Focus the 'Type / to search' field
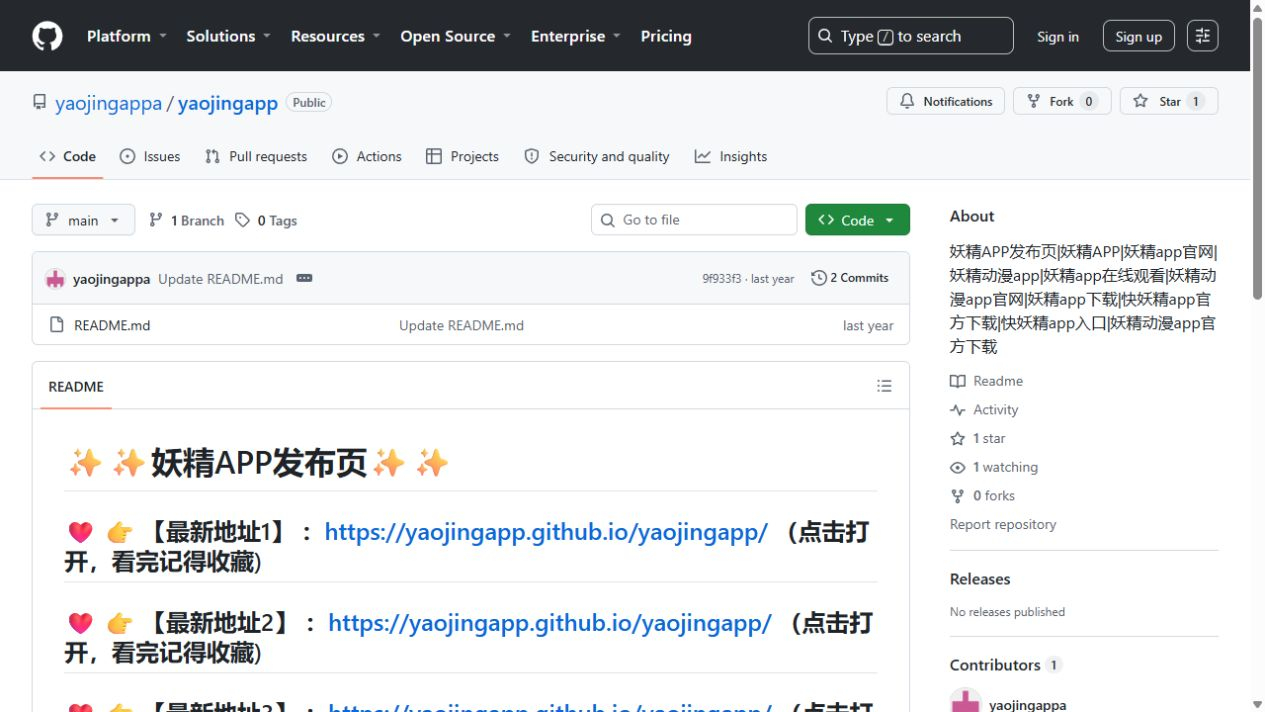The height and width of the screenshot is (712, 1265). click(x=910, y=36)
